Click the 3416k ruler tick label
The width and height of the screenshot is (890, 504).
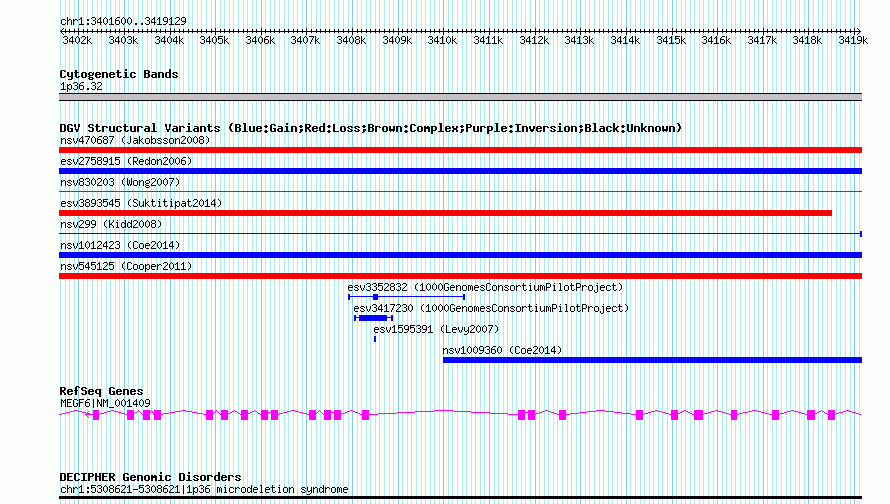point(716,40)
